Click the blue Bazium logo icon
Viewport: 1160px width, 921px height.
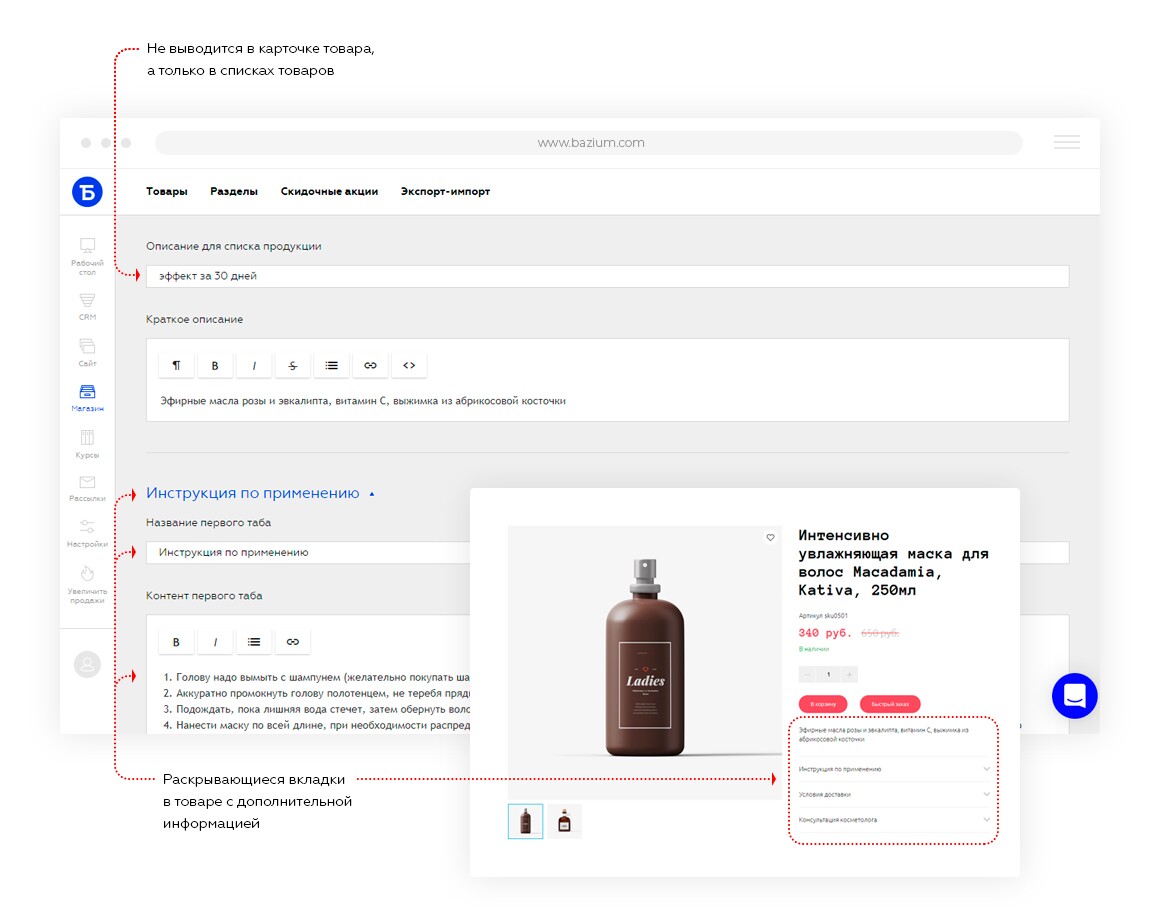pos(87,192)
